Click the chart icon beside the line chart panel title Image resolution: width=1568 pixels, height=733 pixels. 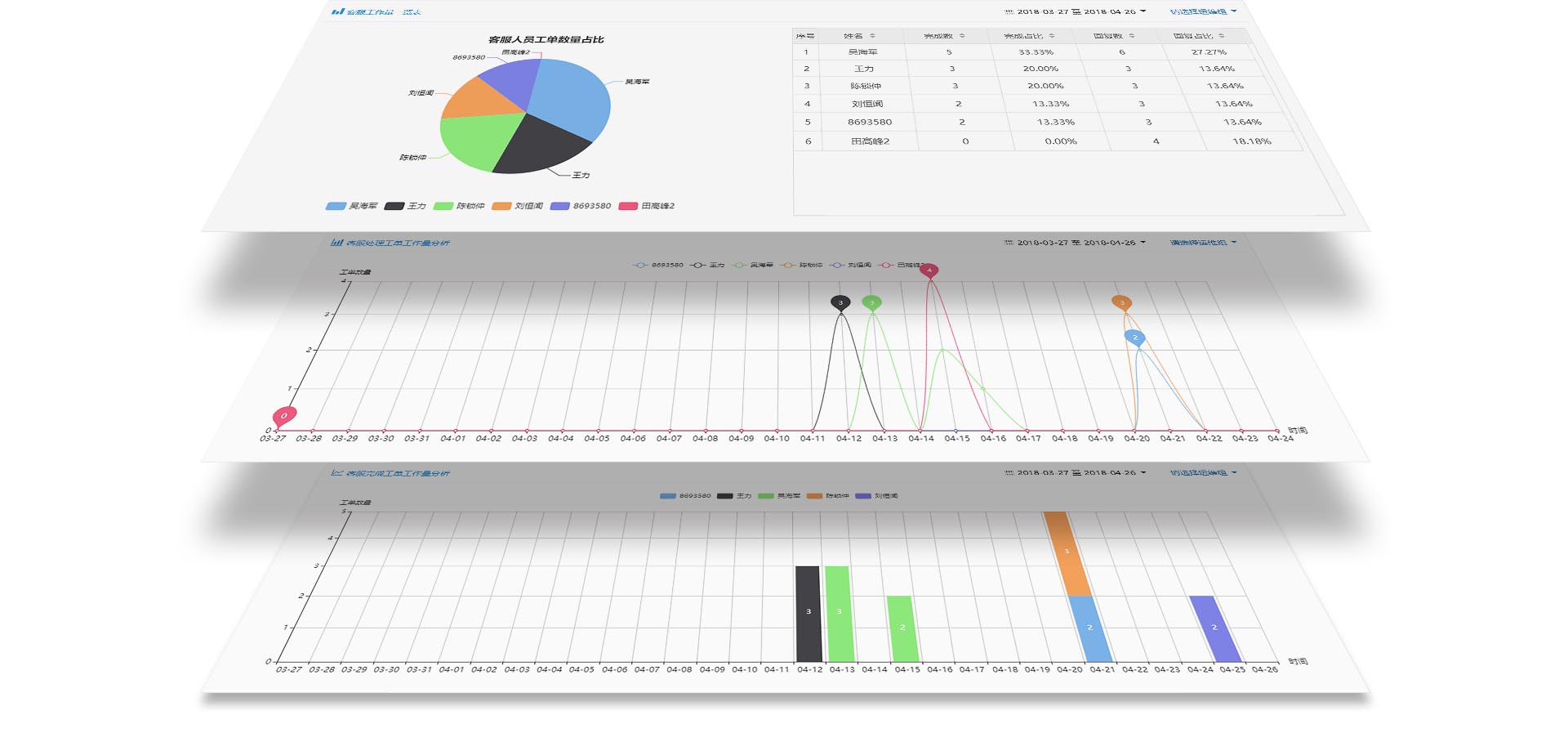(336, 243)
